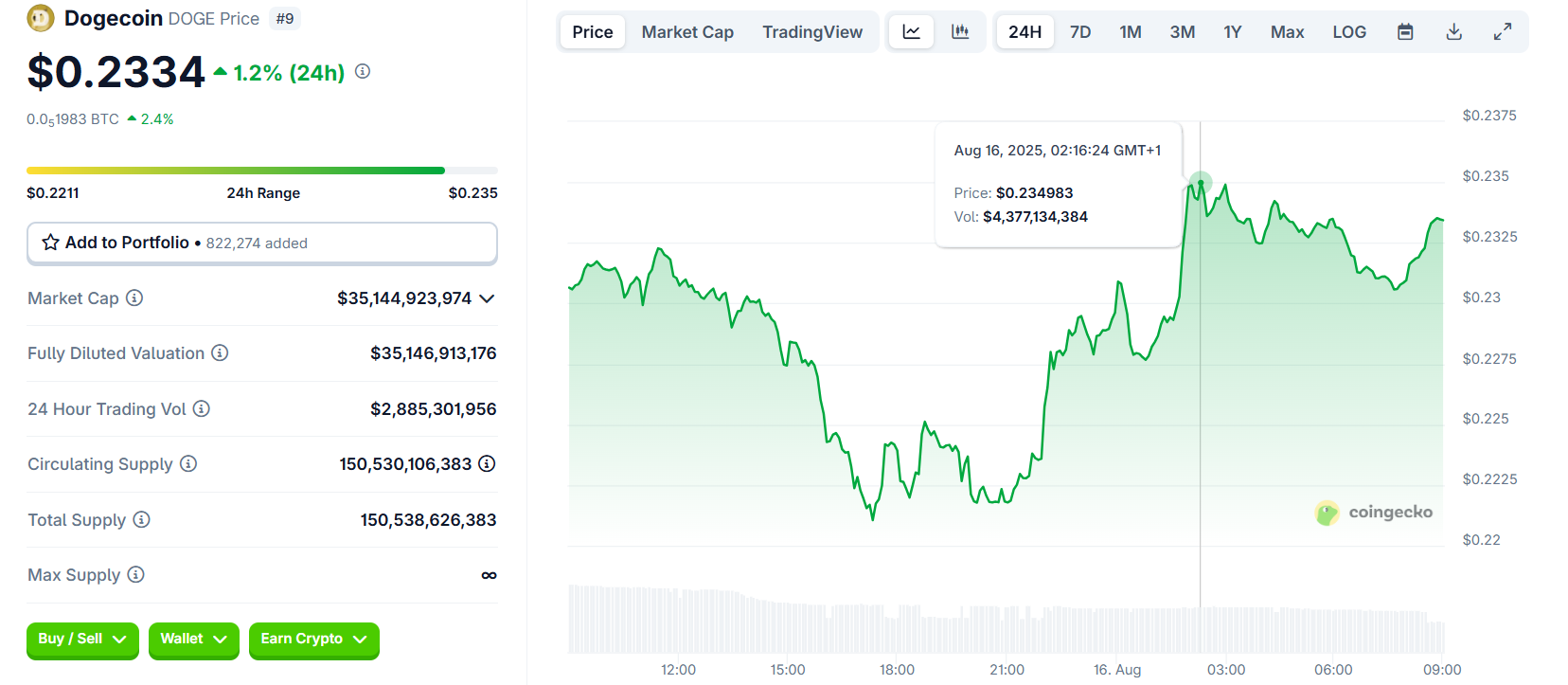The width and height of the screenshot is (1568, 685).
Task: Select the 24H time range
Action: 1025,32
